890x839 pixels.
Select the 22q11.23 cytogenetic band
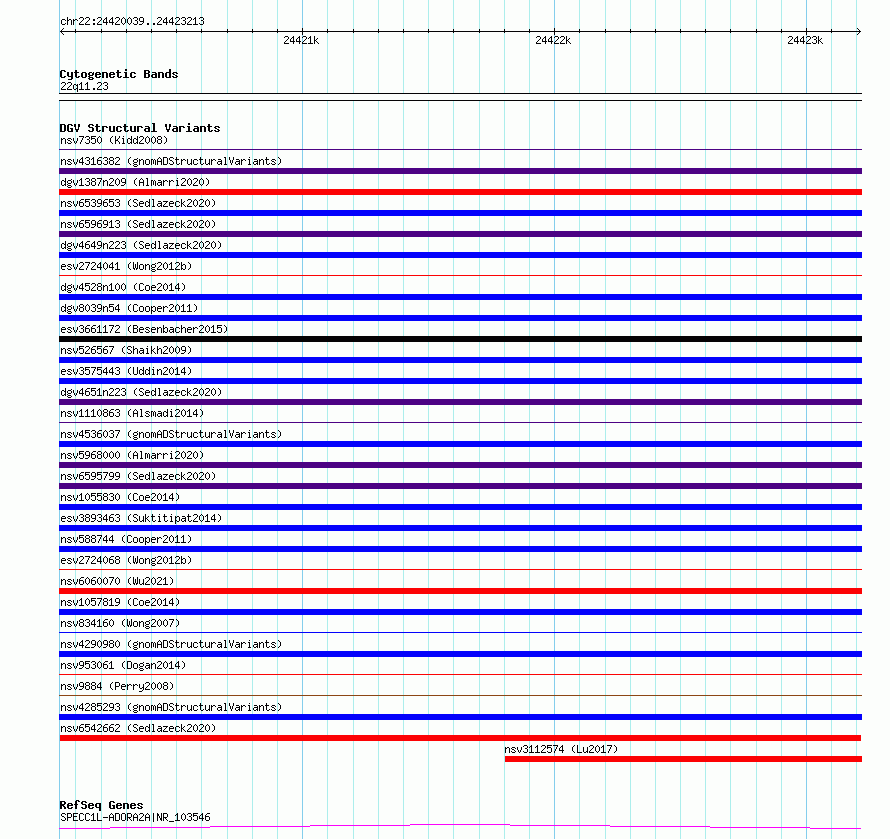pos(84,86)
